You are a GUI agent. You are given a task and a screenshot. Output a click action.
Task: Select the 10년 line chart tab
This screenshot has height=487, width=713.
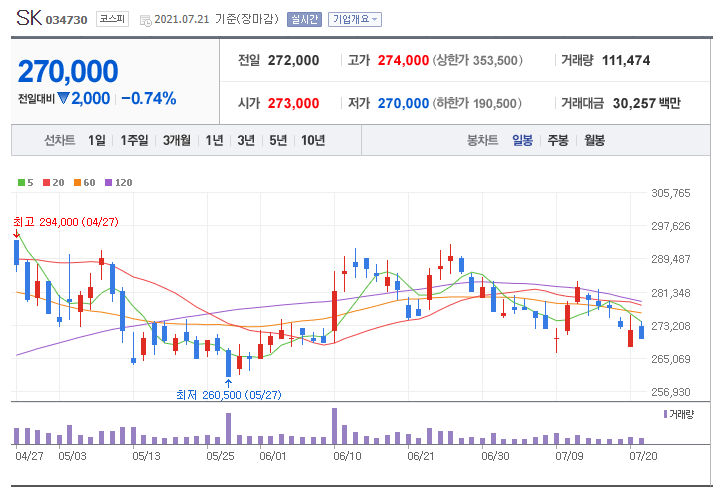313,141
